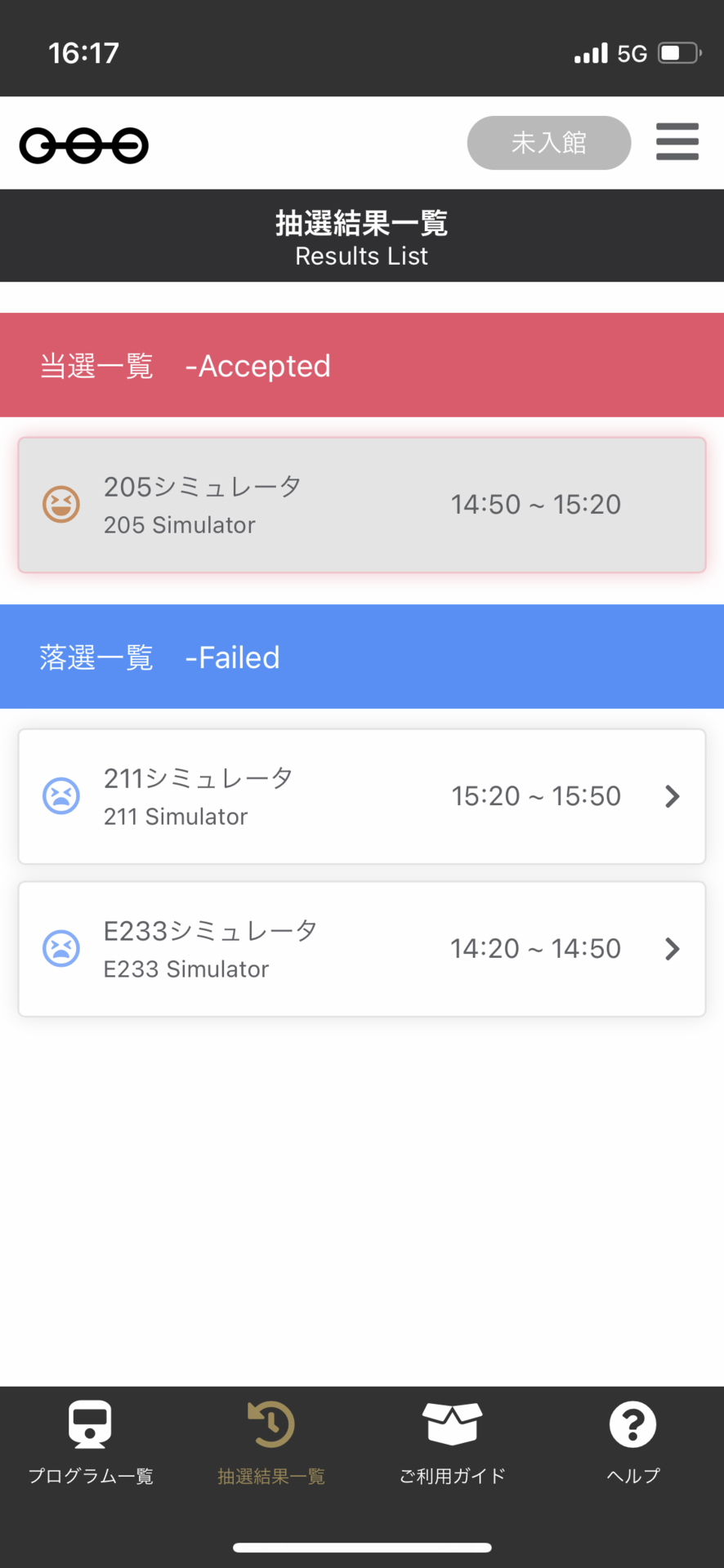724x1568 pixels.
Task: Tap the 15:20 ~ 15:50 time slot
Action: click(536, 796)
